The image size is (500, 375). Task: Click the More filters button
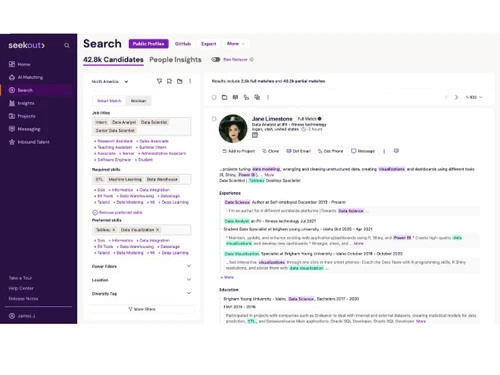[142, 309]
